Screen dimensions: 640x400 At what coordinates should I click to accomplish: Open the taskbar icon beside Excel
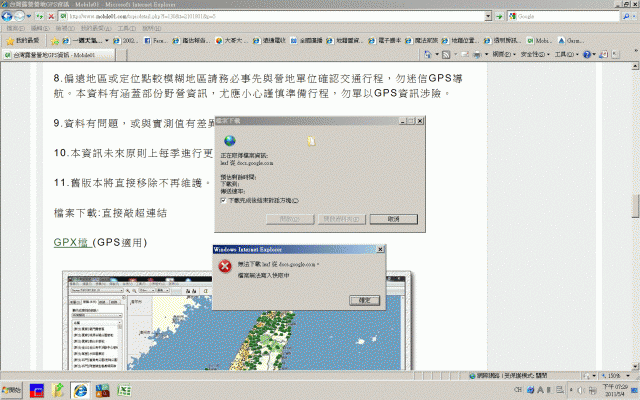[x=102, y=391]
